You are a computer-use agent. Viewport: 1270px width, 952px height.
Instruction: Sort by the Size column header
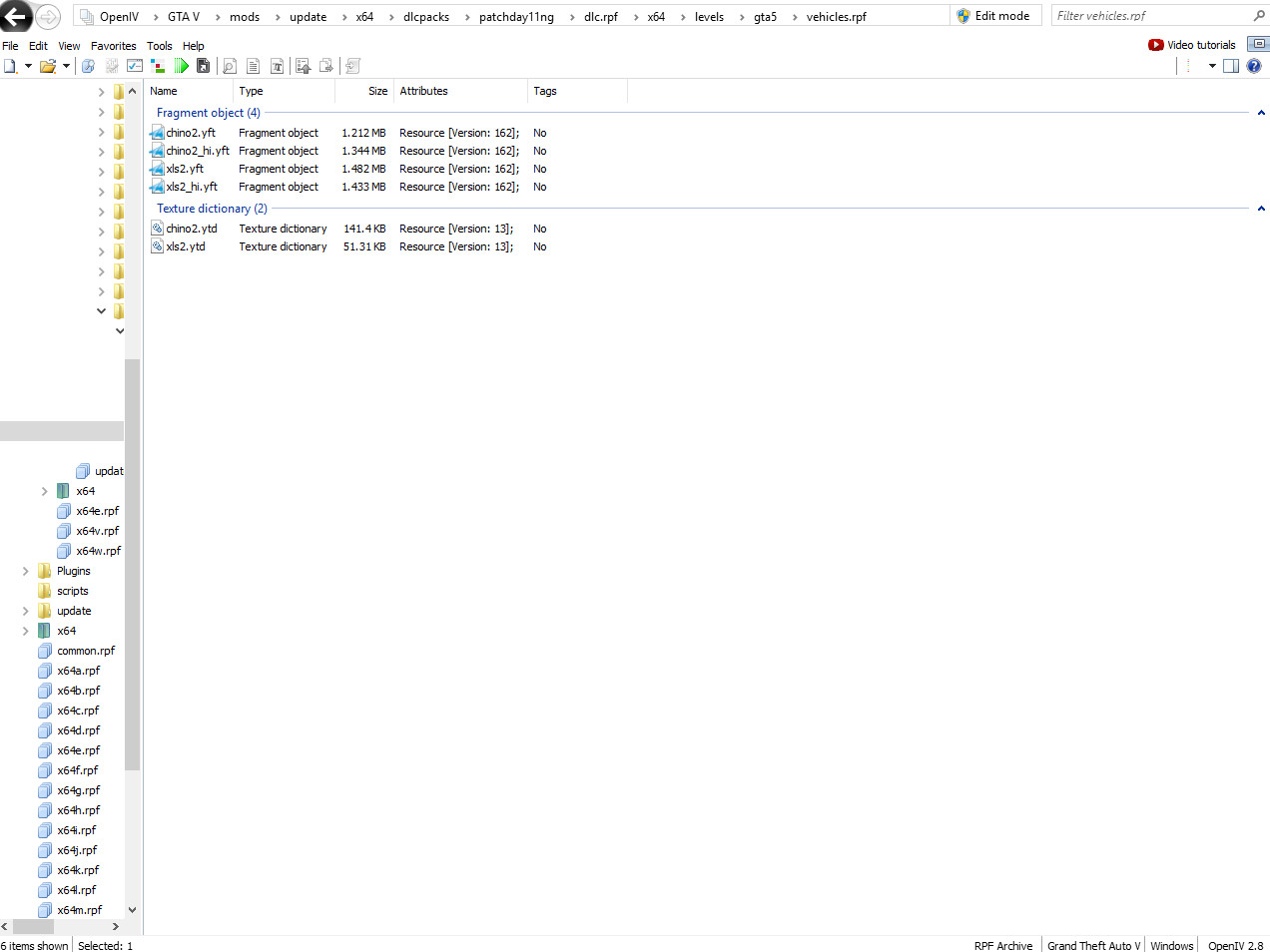pyautogui.click(x=364, y=91)
